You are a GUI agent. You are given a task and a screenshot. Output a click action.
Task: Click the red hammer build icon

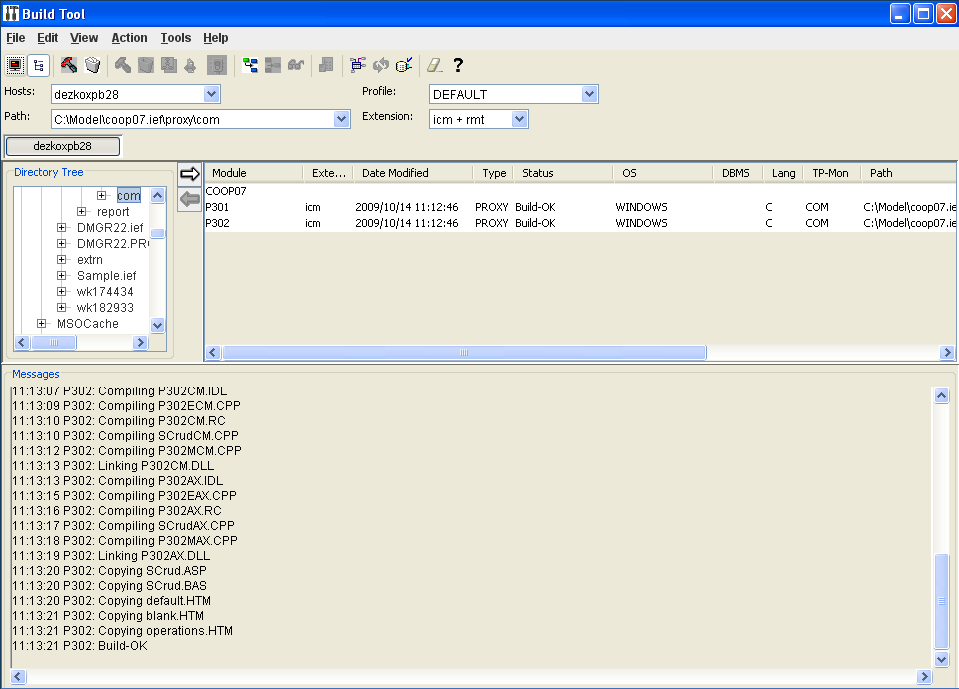click(68, 65)
